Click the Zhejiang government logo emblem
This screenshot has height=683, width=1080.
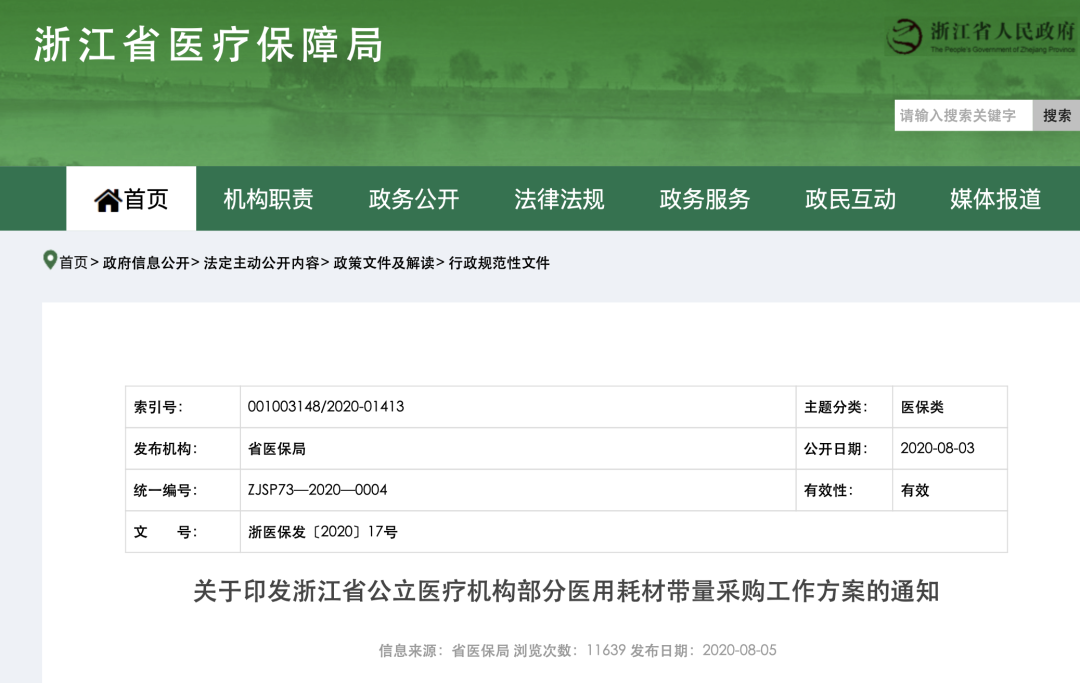(905, 37)
